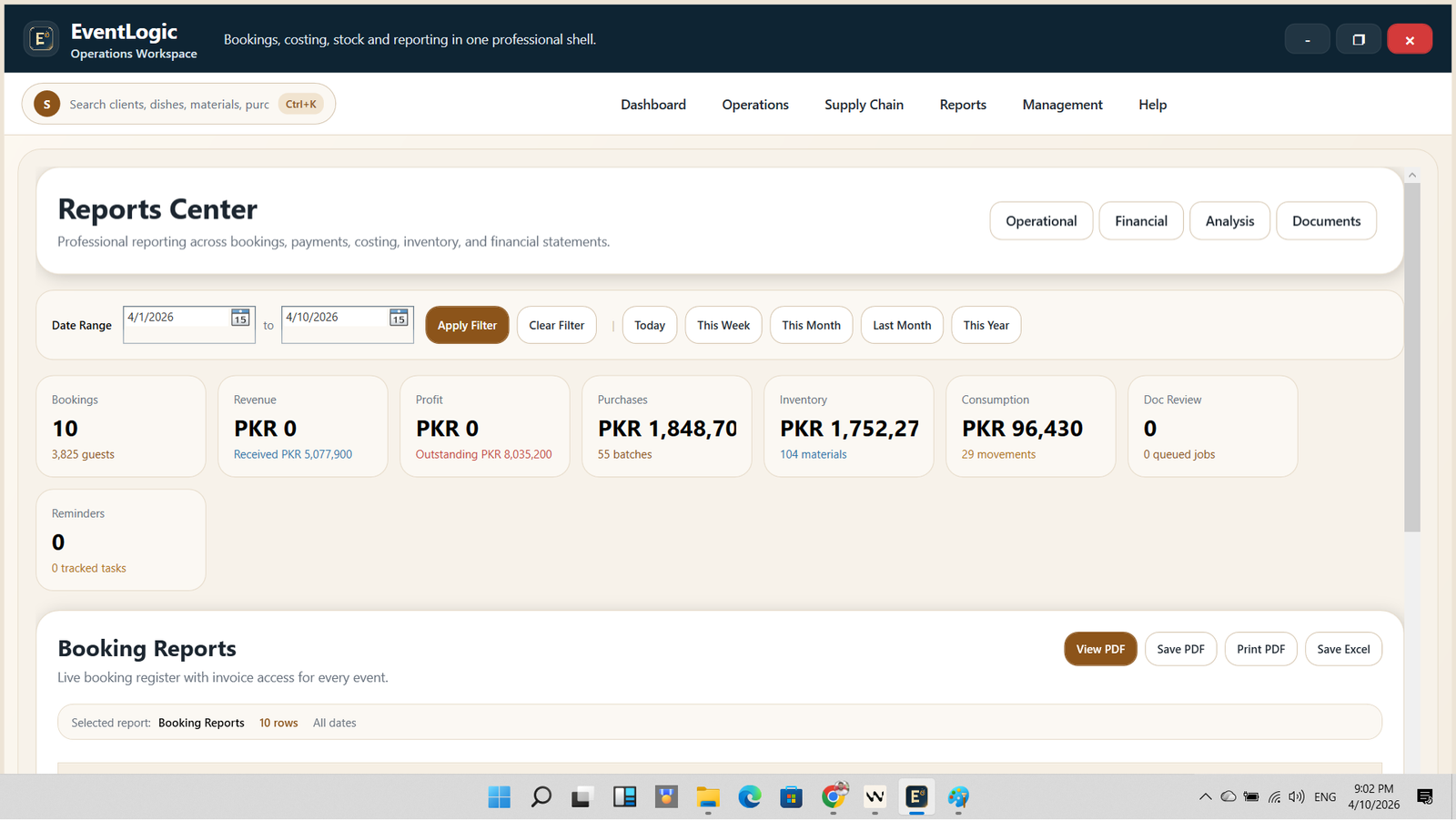Open the start date calendar picker
Viewport: 1456px width, 821px height.
point(240,318)
